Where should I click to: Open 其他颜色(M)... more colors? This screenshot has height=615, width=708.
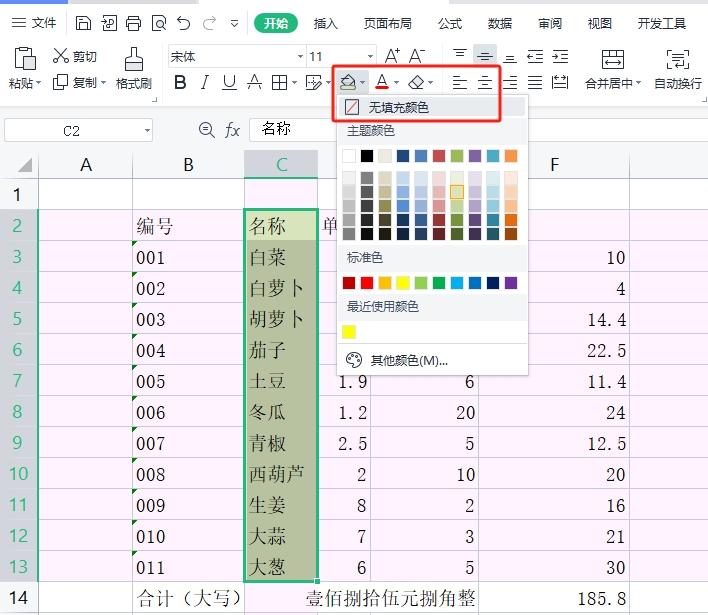click(433, 360)
